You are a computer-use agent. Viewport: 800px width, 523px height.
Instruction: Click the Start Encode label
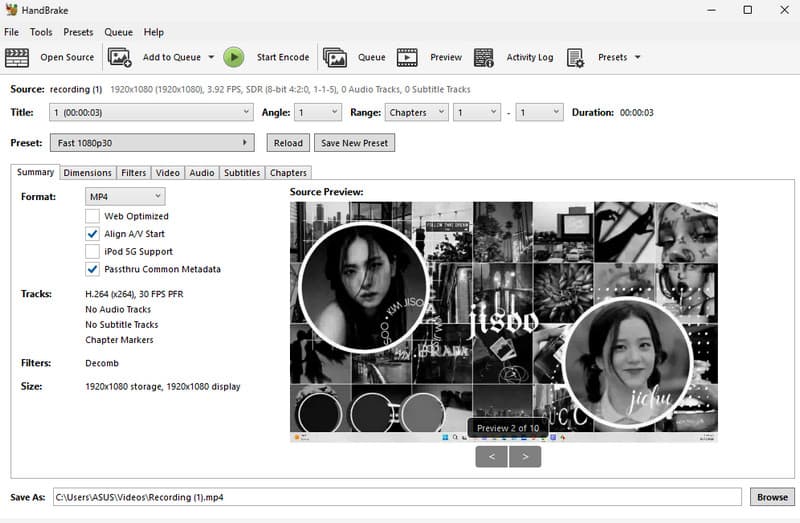point(283,57)
